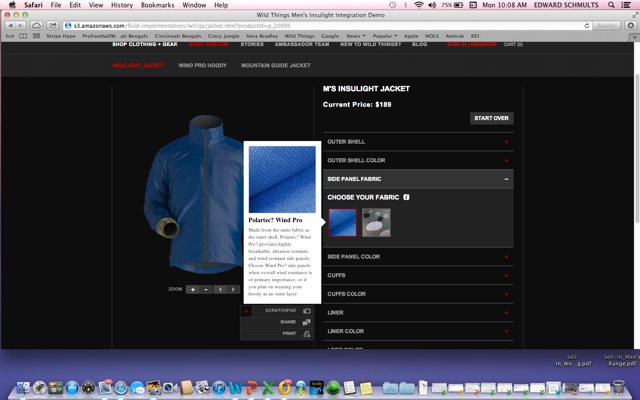Open Spotlight search in menu bar
Viewport: 640px width, 400px height.
pos(611,5)
